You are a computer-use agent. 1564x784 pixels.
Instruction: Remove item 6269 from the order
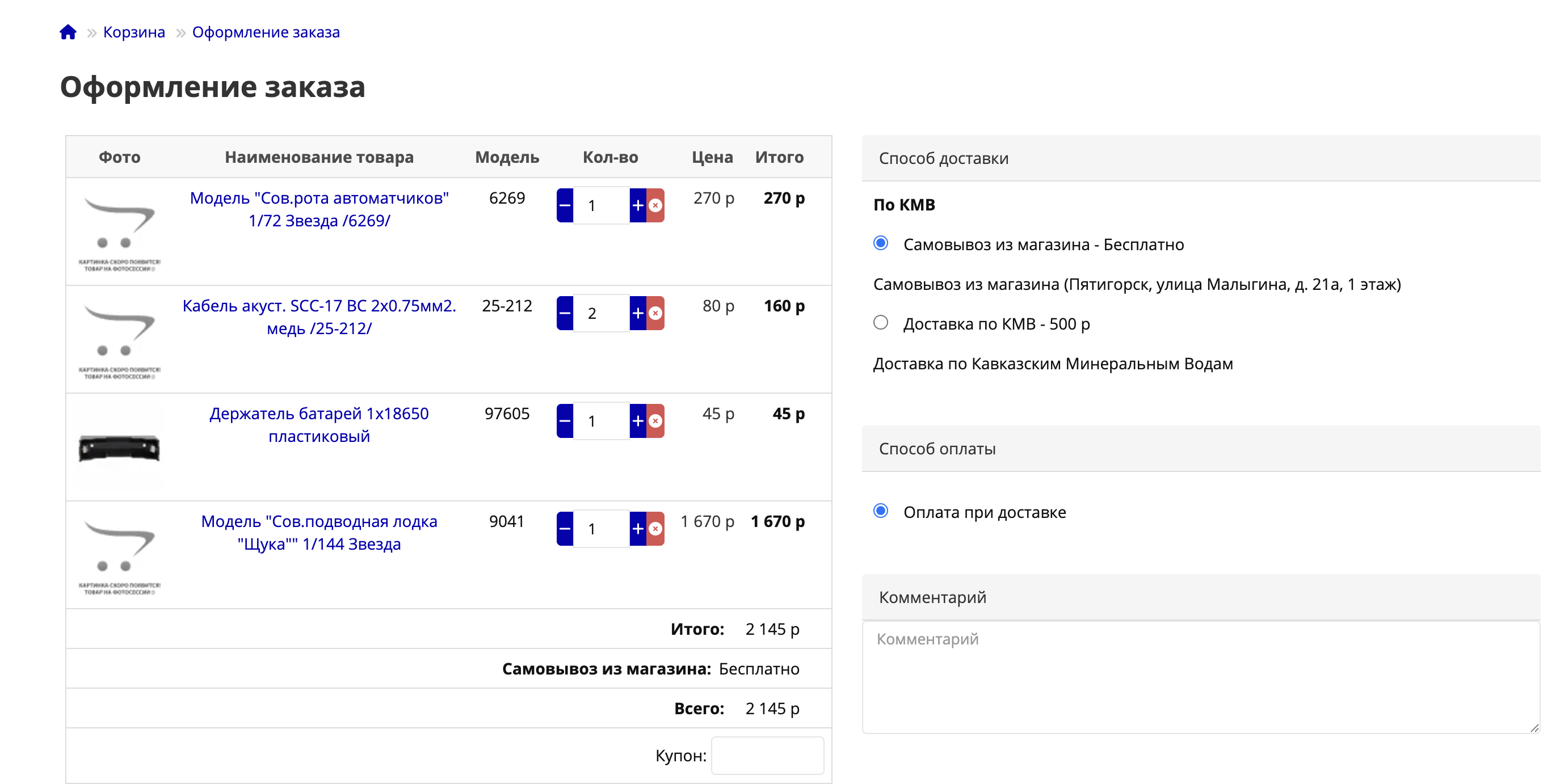click(655, 206)
